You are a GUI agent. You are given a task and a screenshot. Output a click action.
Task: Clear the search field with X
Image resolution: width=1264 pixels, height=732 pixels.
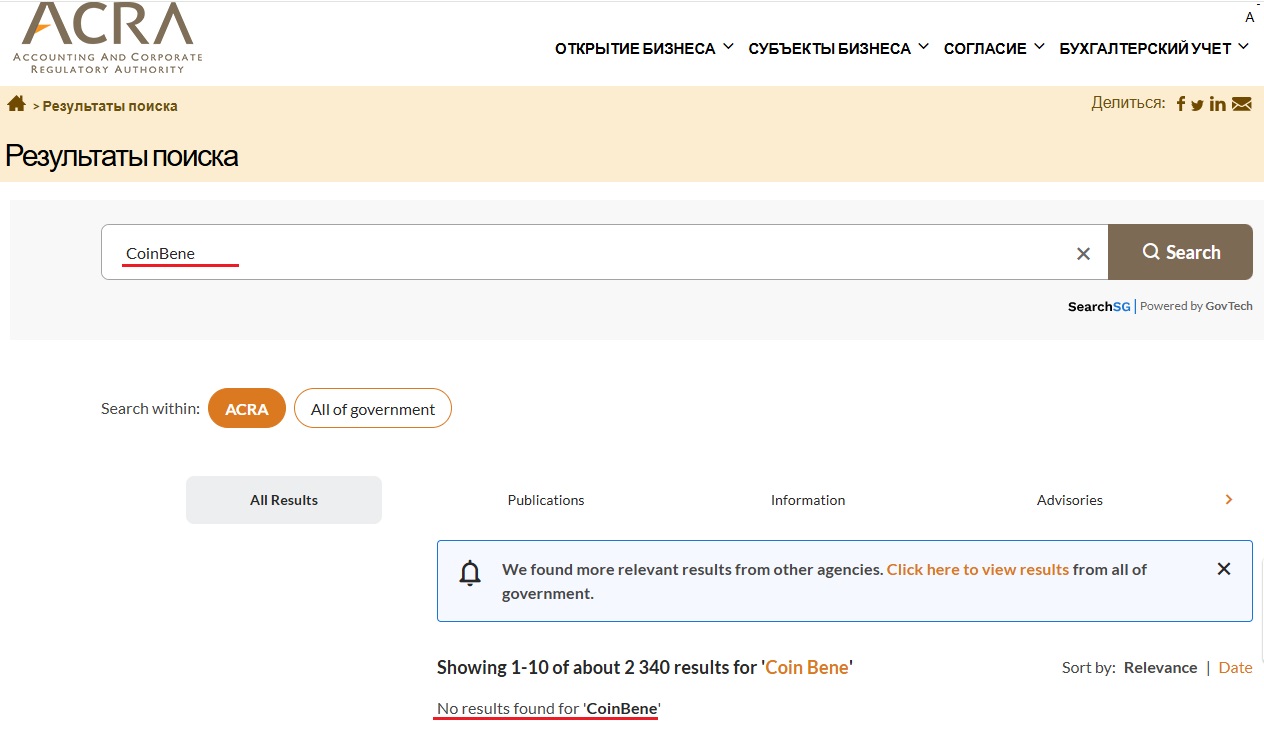tap(1083, 253)
